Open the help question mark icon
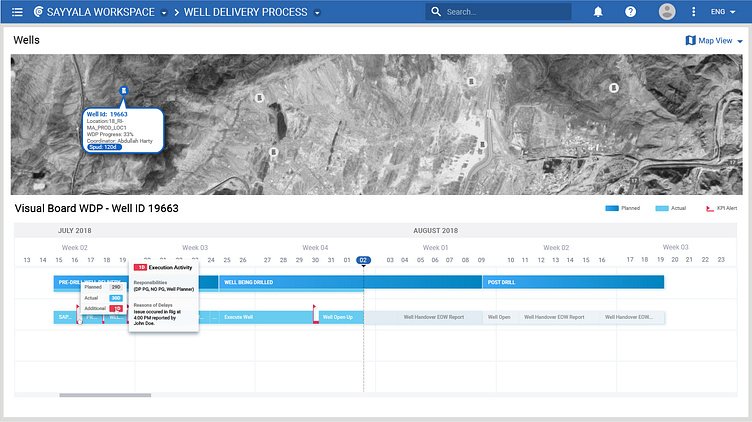 [630, 12]
